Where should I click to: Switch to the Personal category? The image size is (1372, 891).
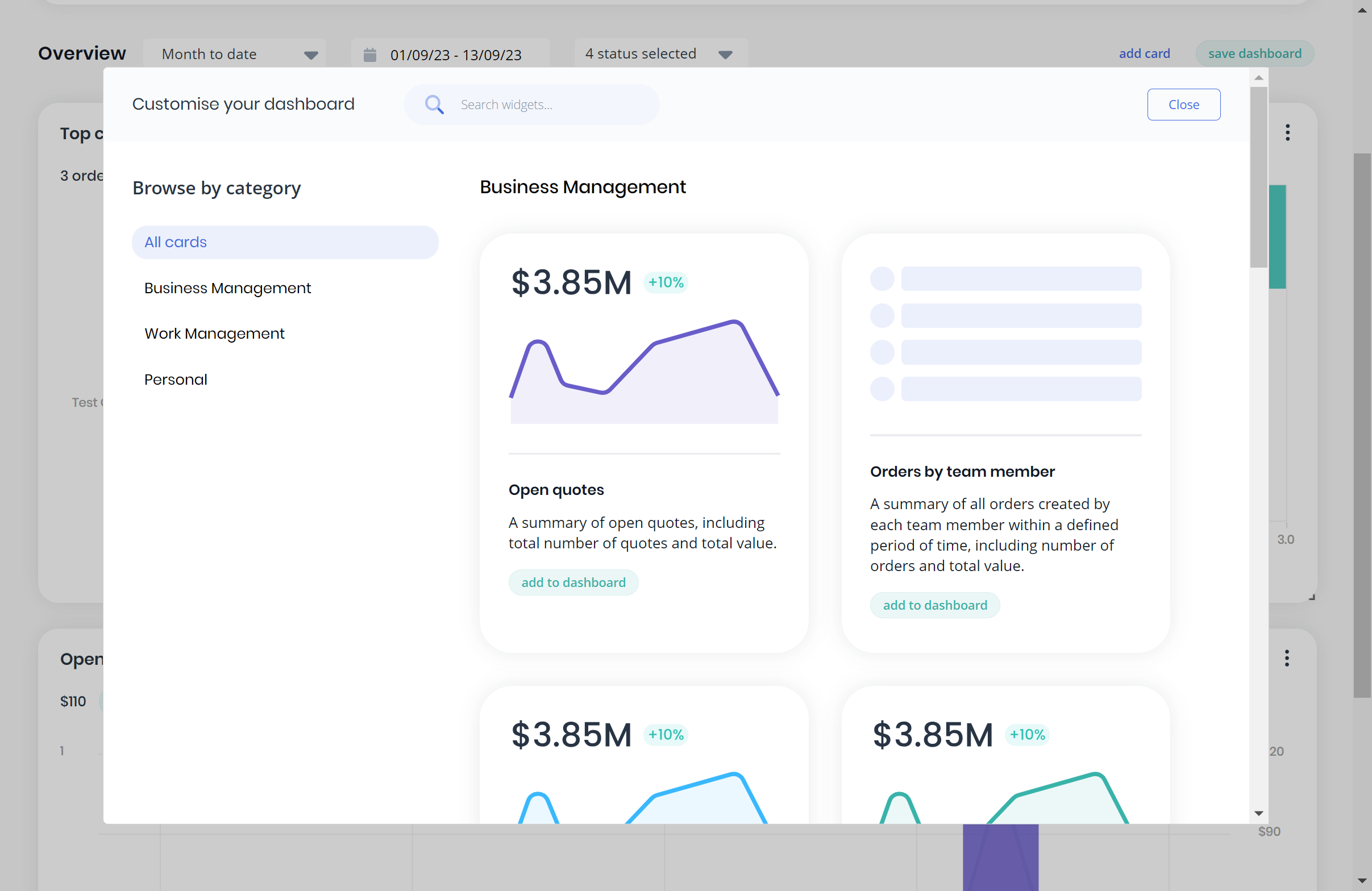[175, 380]
